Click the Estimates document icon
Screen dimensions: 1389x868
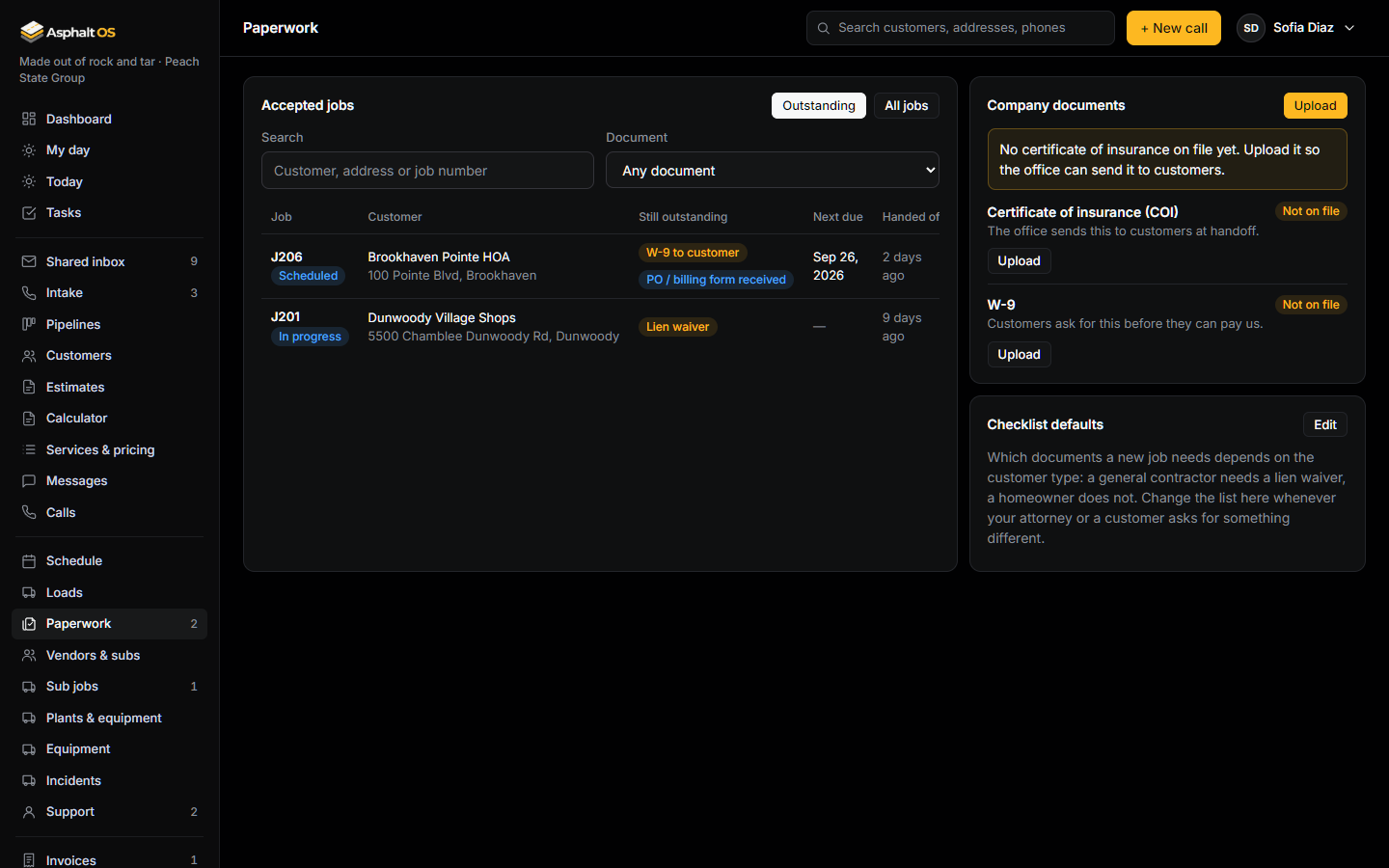tap(29, 387)
